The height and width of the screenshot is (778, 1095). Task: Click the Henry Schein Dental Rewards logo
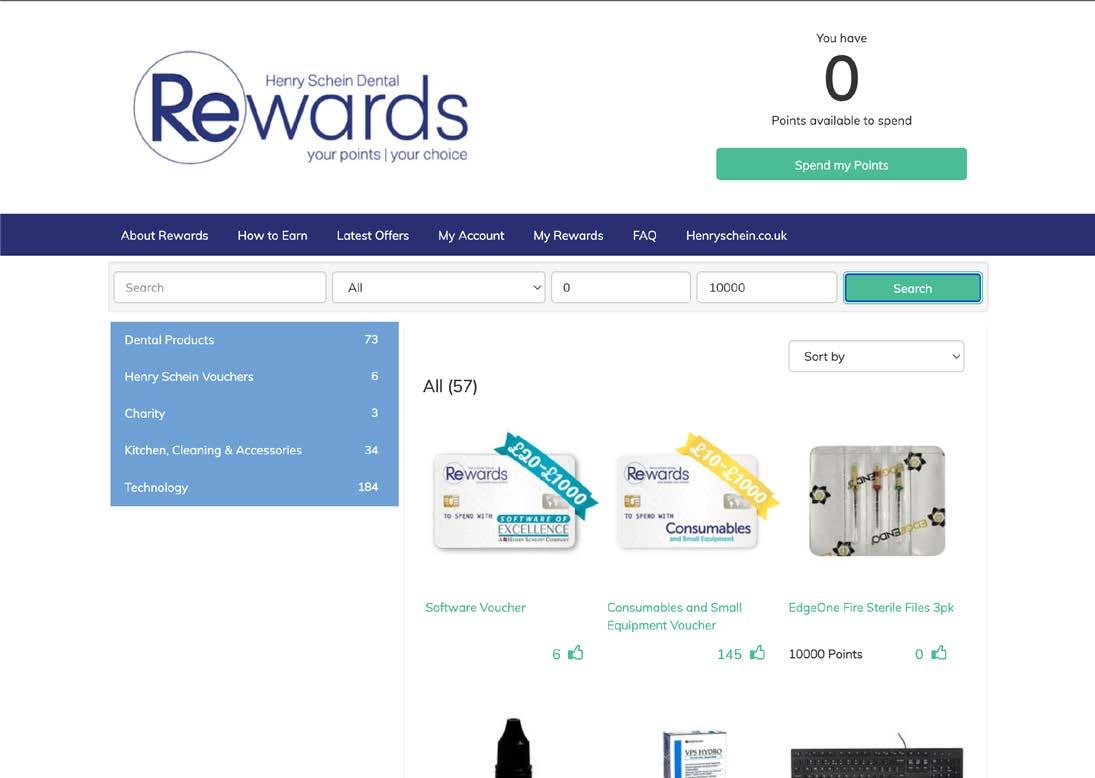[301, 108]
